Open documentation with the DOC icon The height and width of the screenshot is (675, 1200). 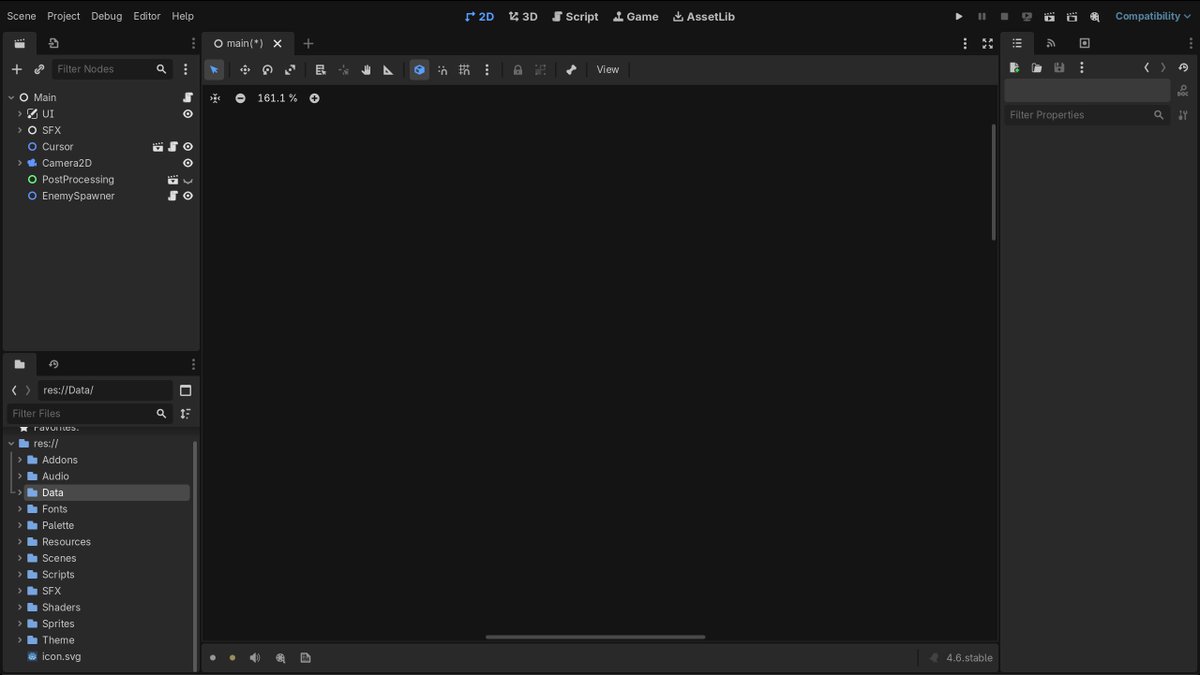1183,91
